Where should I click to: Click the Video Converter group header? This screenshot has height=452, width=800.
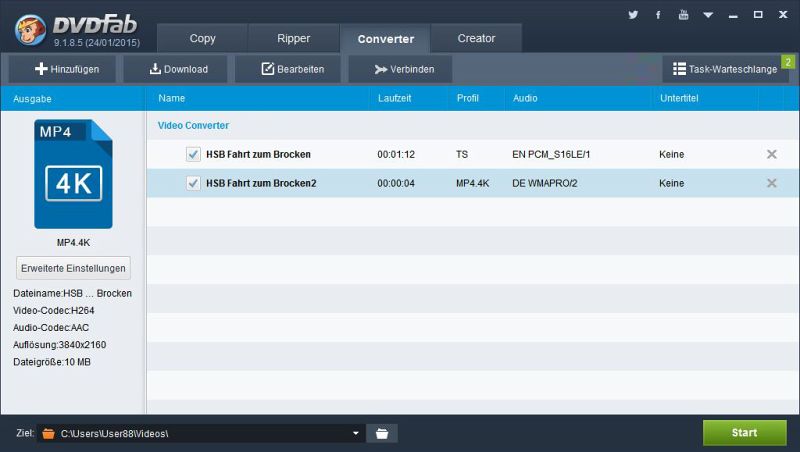click(193, 125)
